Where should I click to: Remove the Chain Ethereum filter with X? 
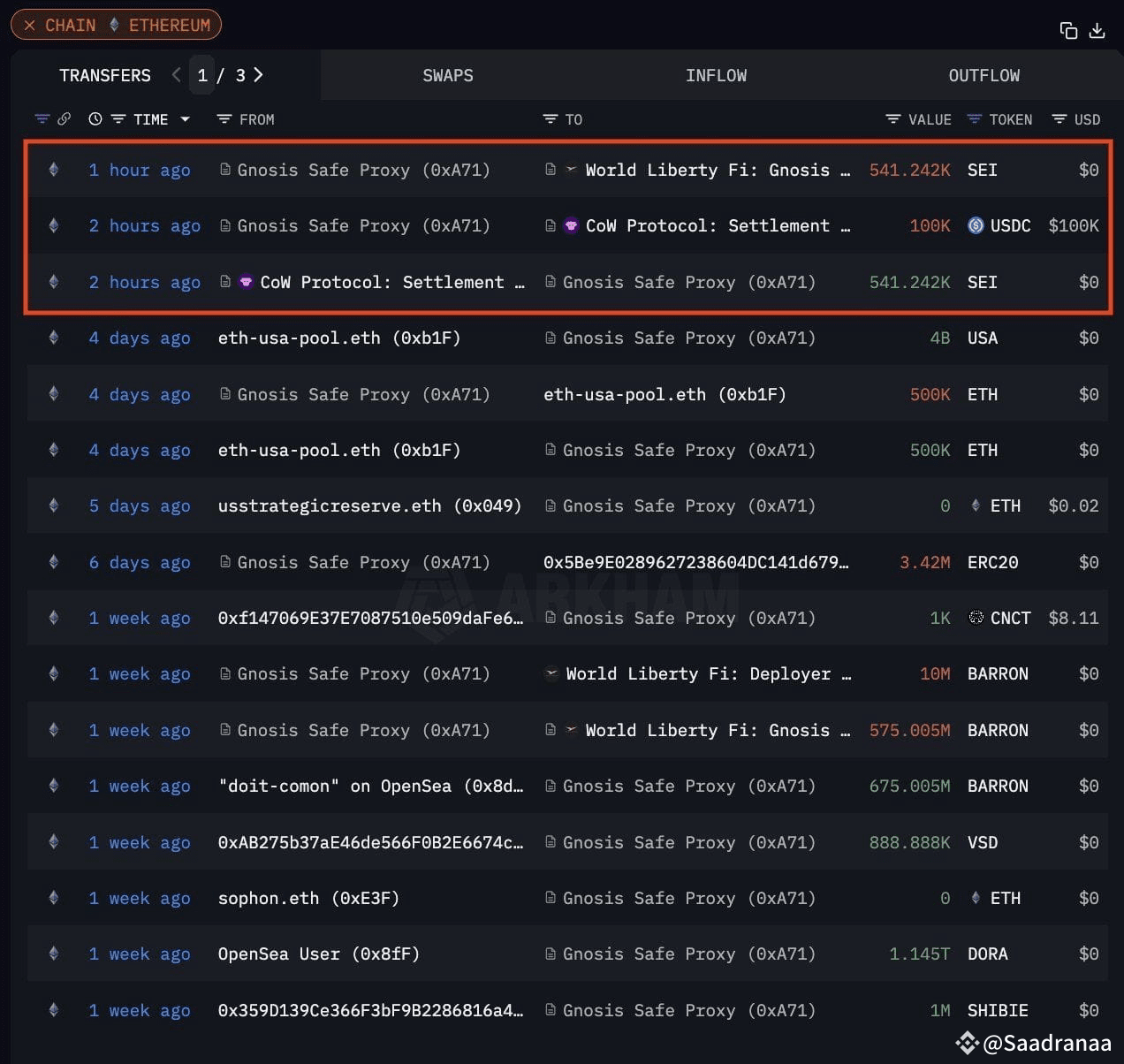[30, 26]
